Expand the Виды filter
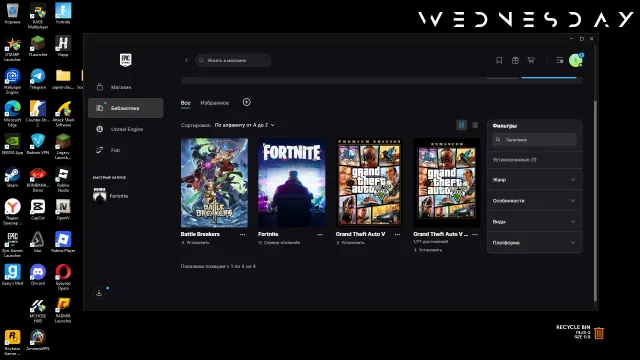 pos(535,222)
